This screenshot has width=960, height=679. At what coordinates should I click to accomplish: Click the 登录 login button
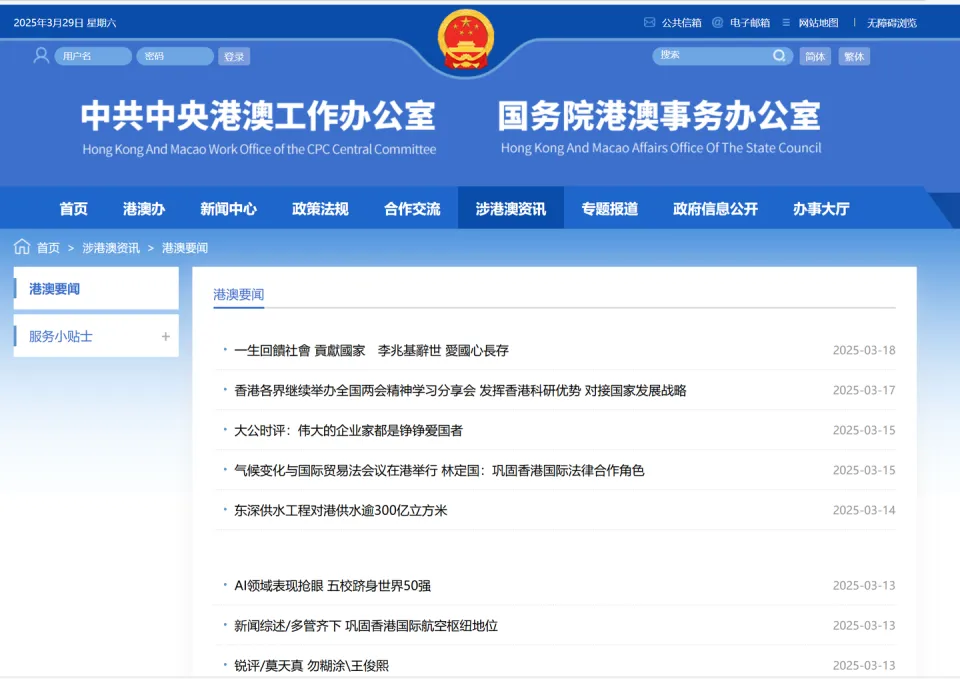(234, 57)
